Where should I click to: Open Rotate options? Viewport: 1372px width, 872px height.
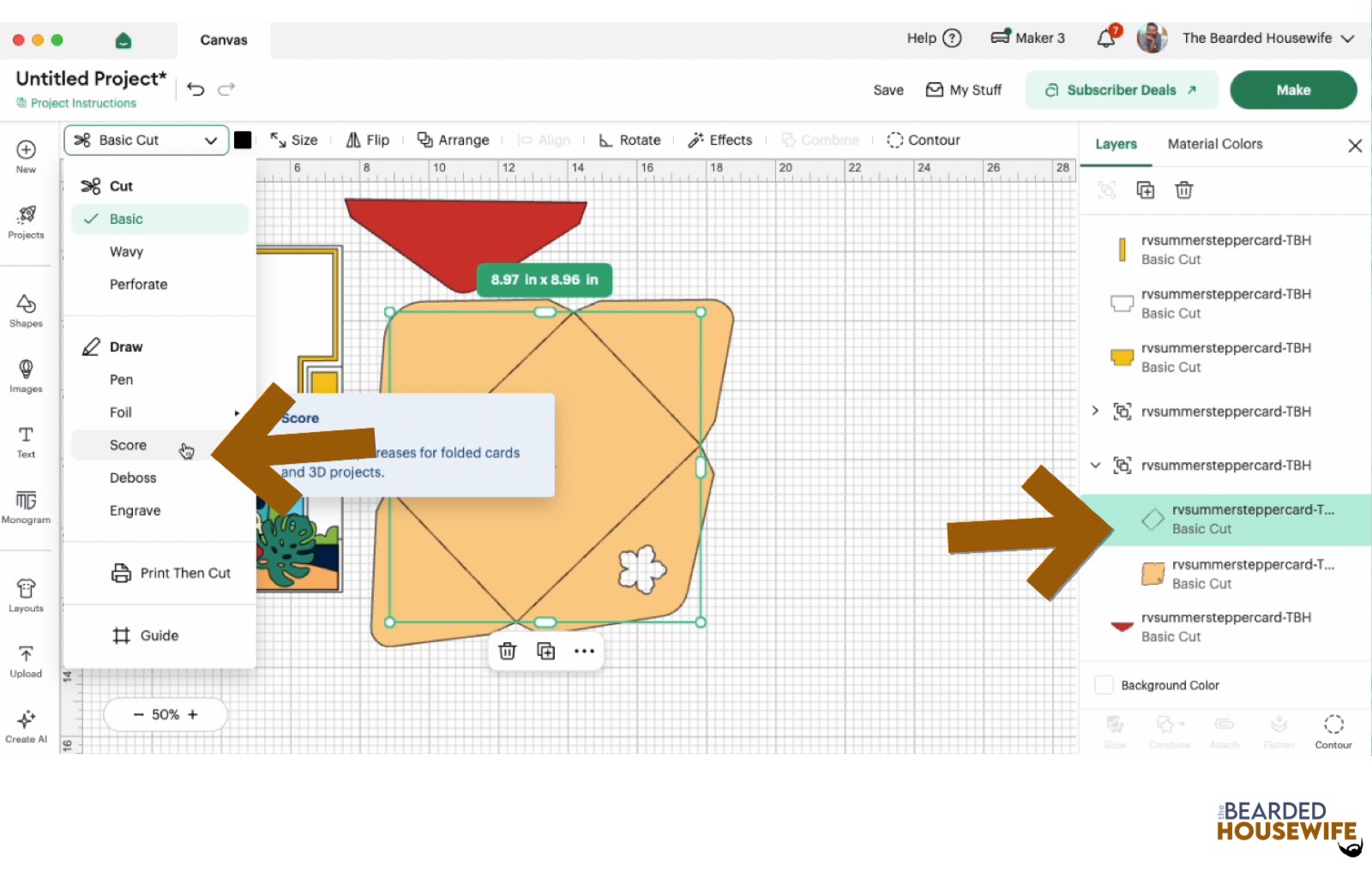(629, 140)
